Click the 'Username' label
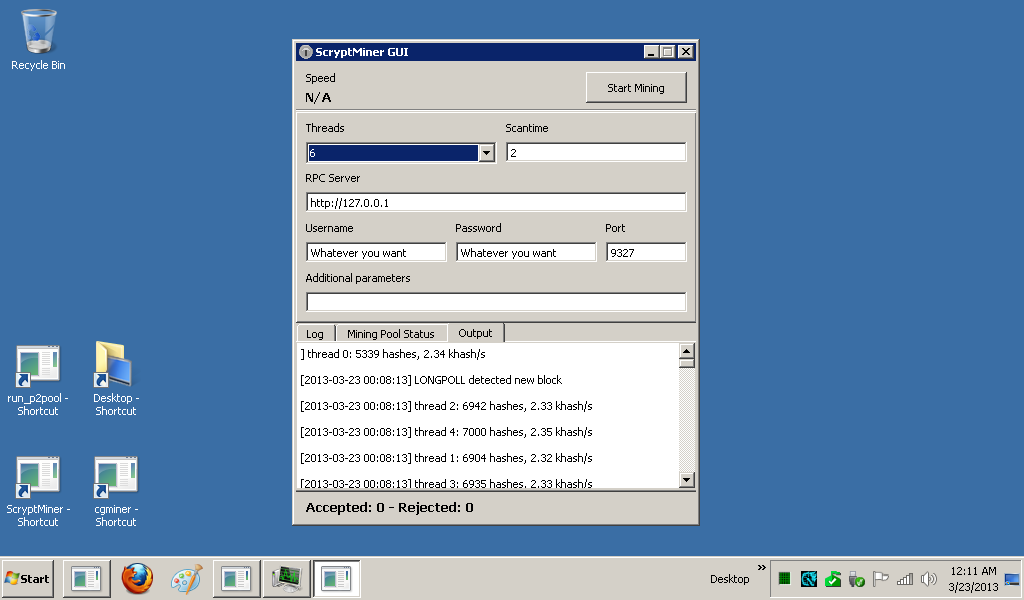1024x600 pixels. click(329, 228)
